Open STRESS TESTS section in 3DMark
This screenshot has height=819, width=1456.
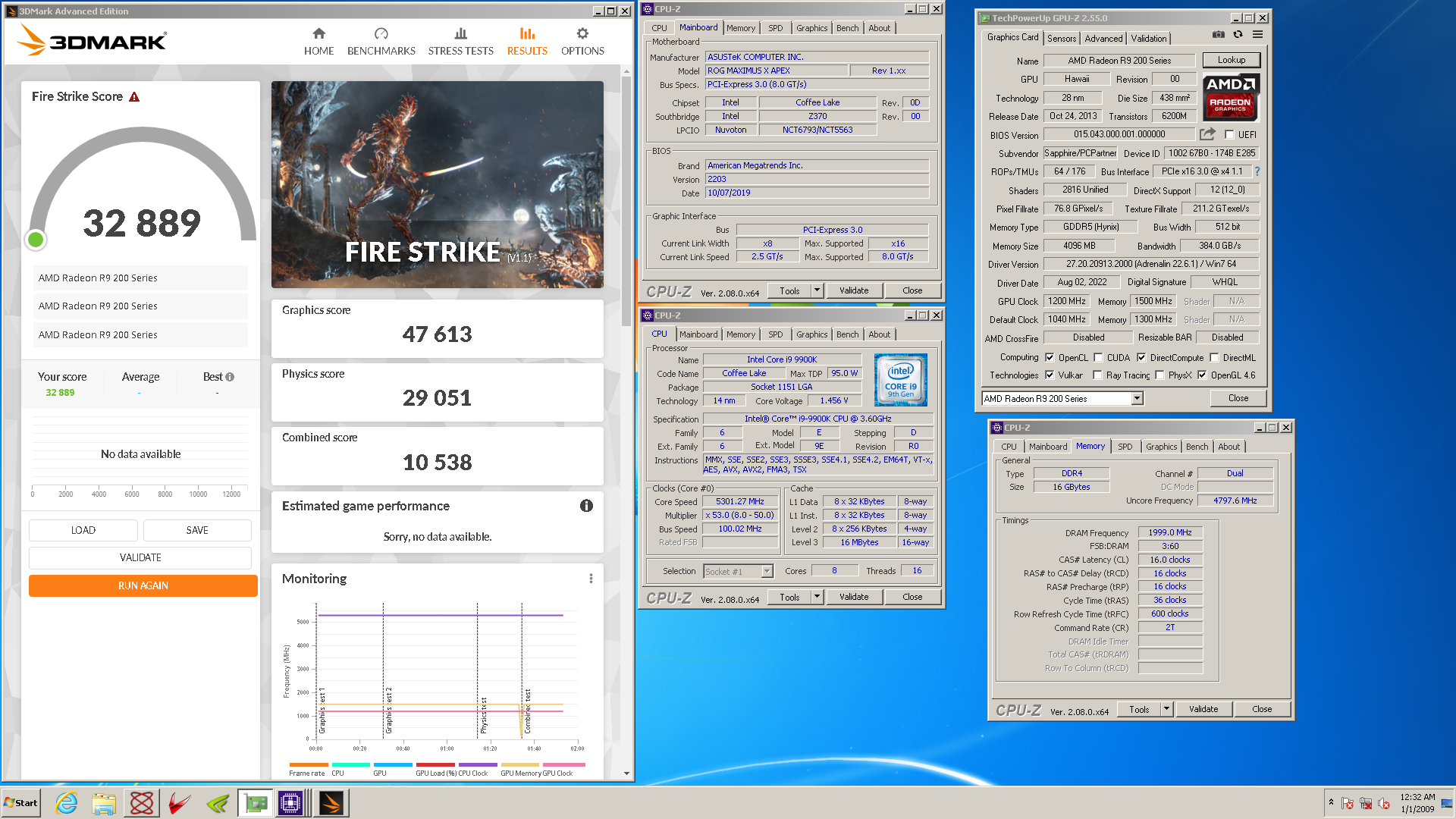click(x=460, y=42)
